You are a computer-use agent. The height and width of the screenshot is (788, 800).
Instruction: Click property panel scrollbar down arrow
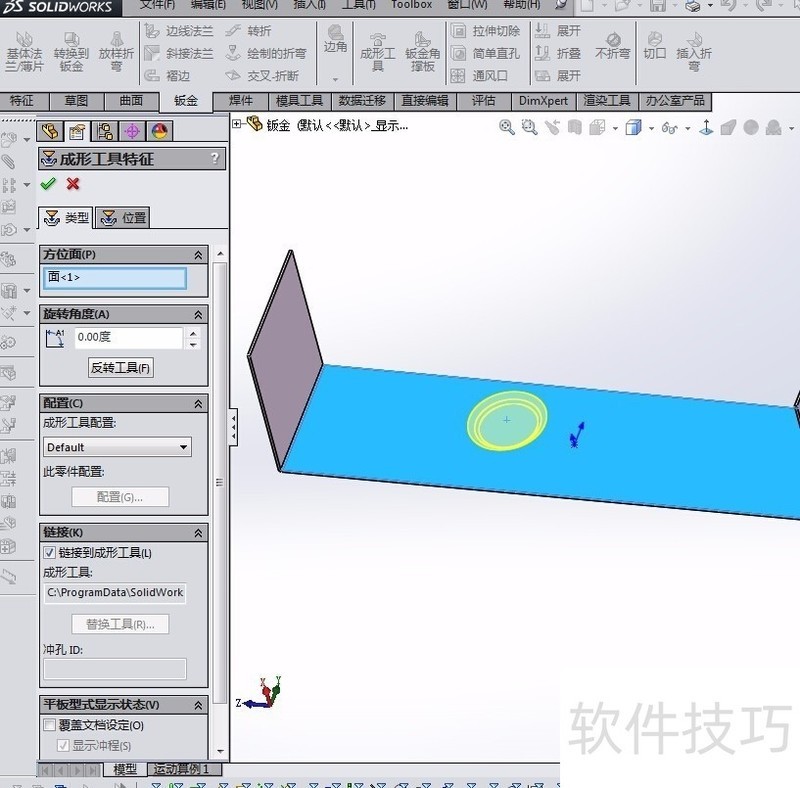point(220,751)
